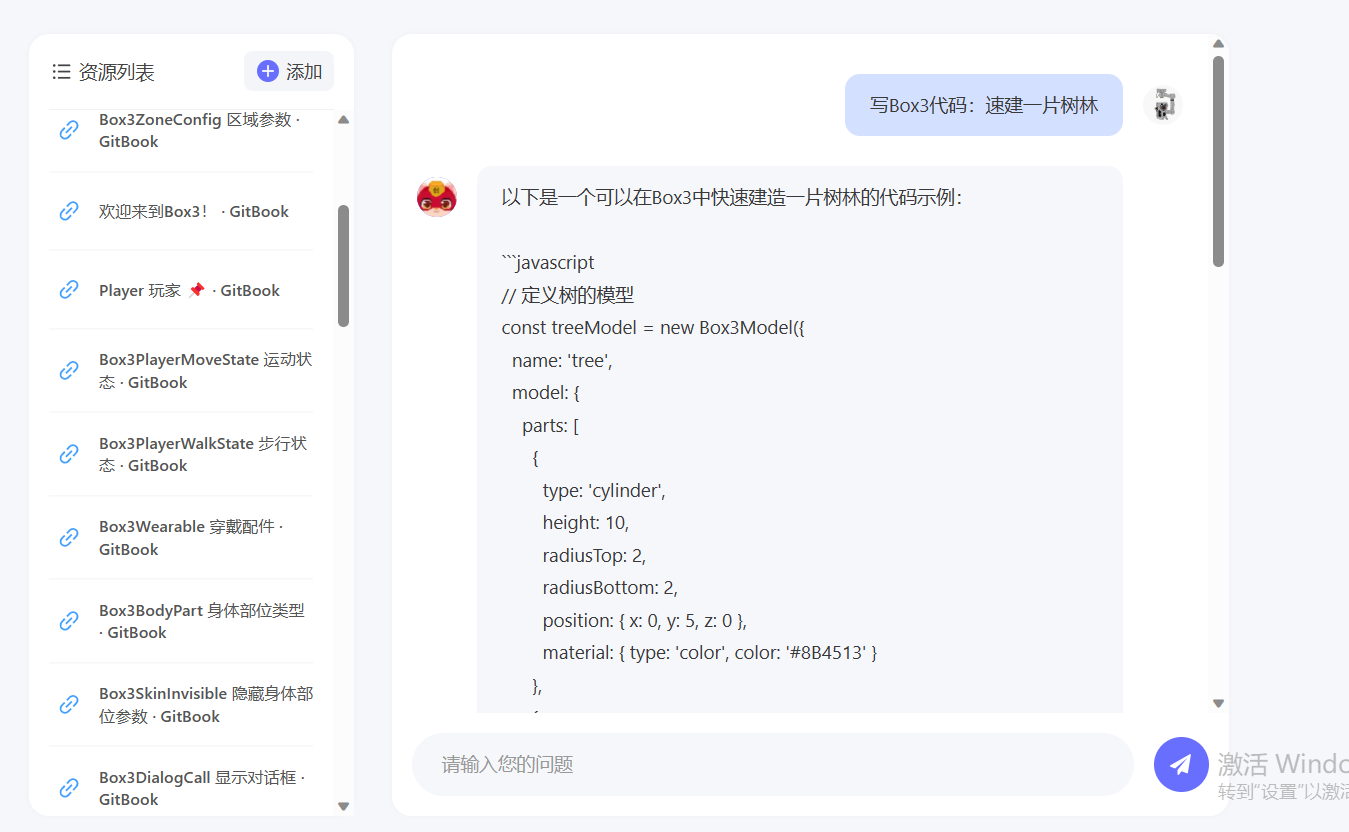Click link icon for Box3DialogCall 显示对话框

(x=69, y=788)
